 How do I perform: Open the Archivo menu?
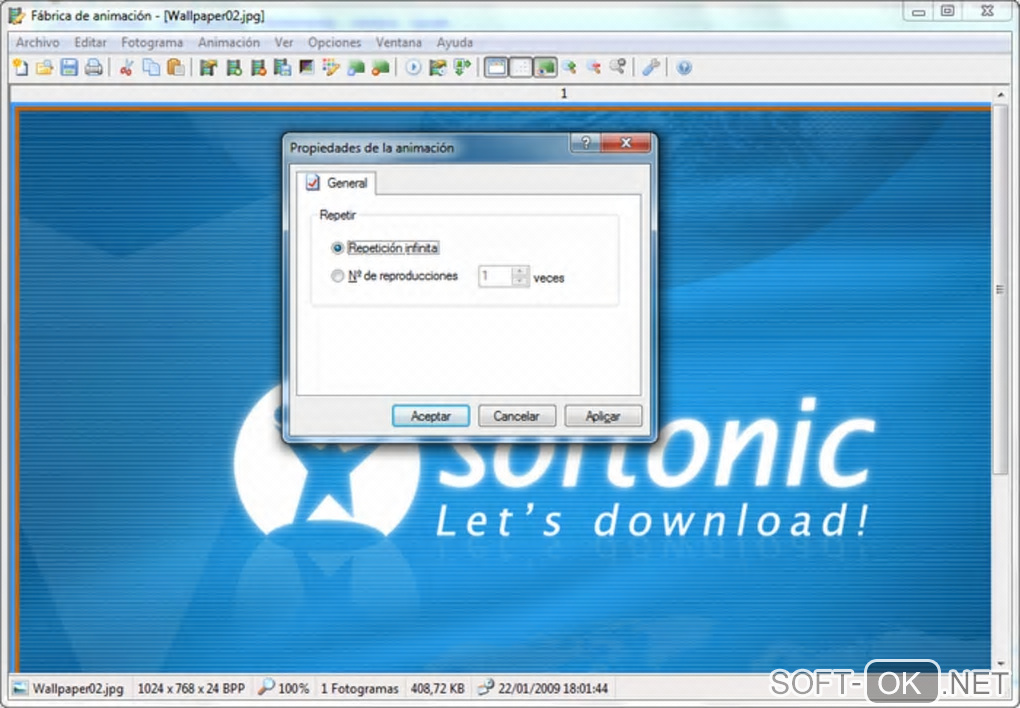(37, 42)
